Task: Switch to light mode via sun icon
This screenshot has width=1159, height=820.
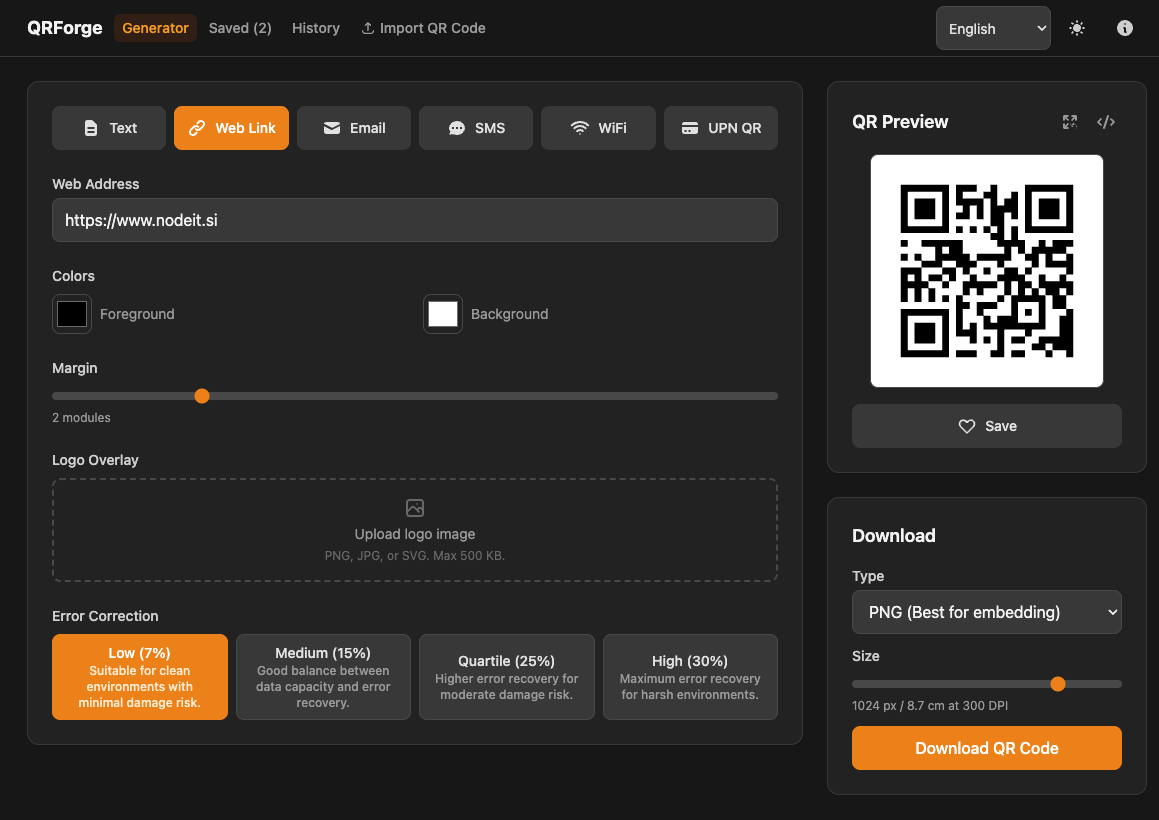Action: (1077, 28)
